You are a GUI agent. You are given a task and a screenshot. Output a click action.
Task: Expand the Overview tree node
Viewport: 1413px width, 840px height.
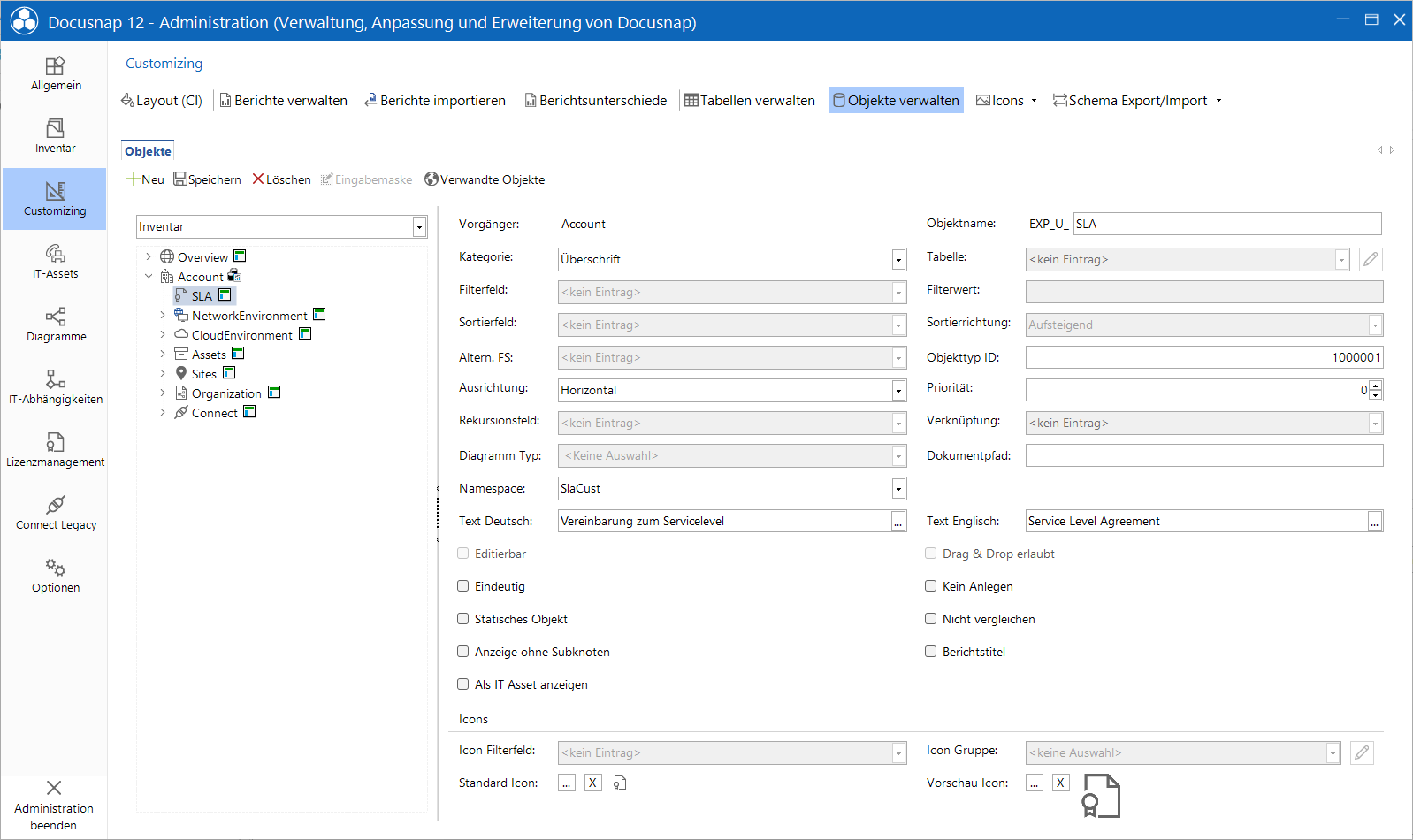149,257
